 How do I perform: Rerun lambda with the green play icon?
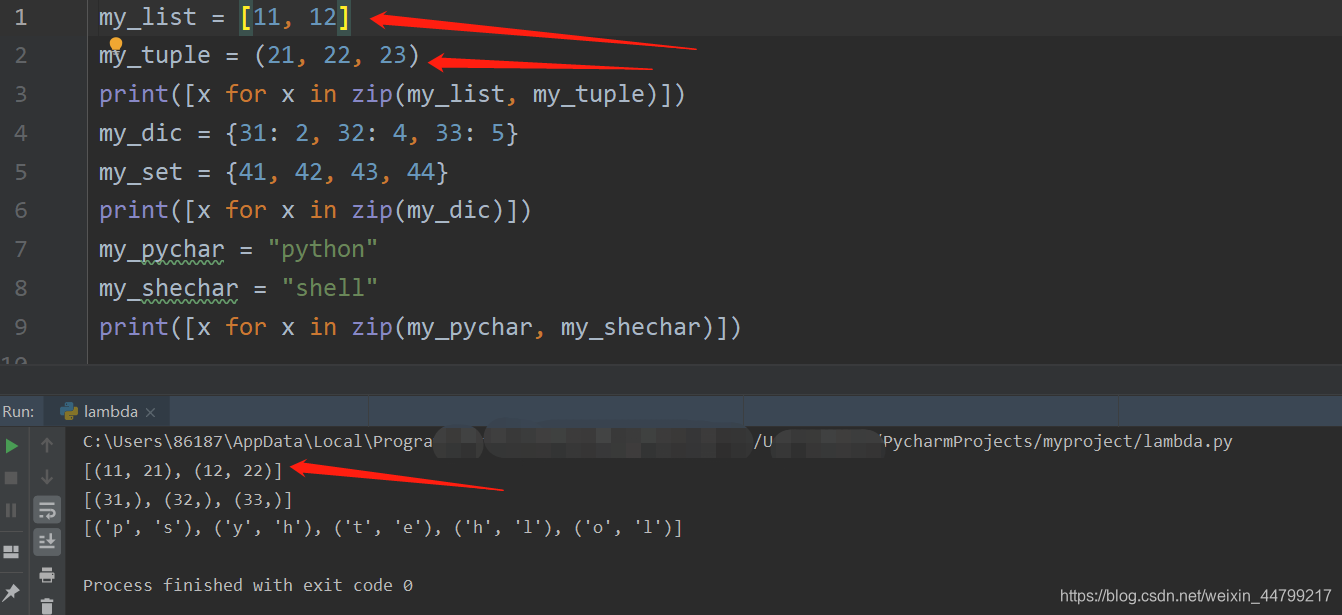(x=12, y=445)
